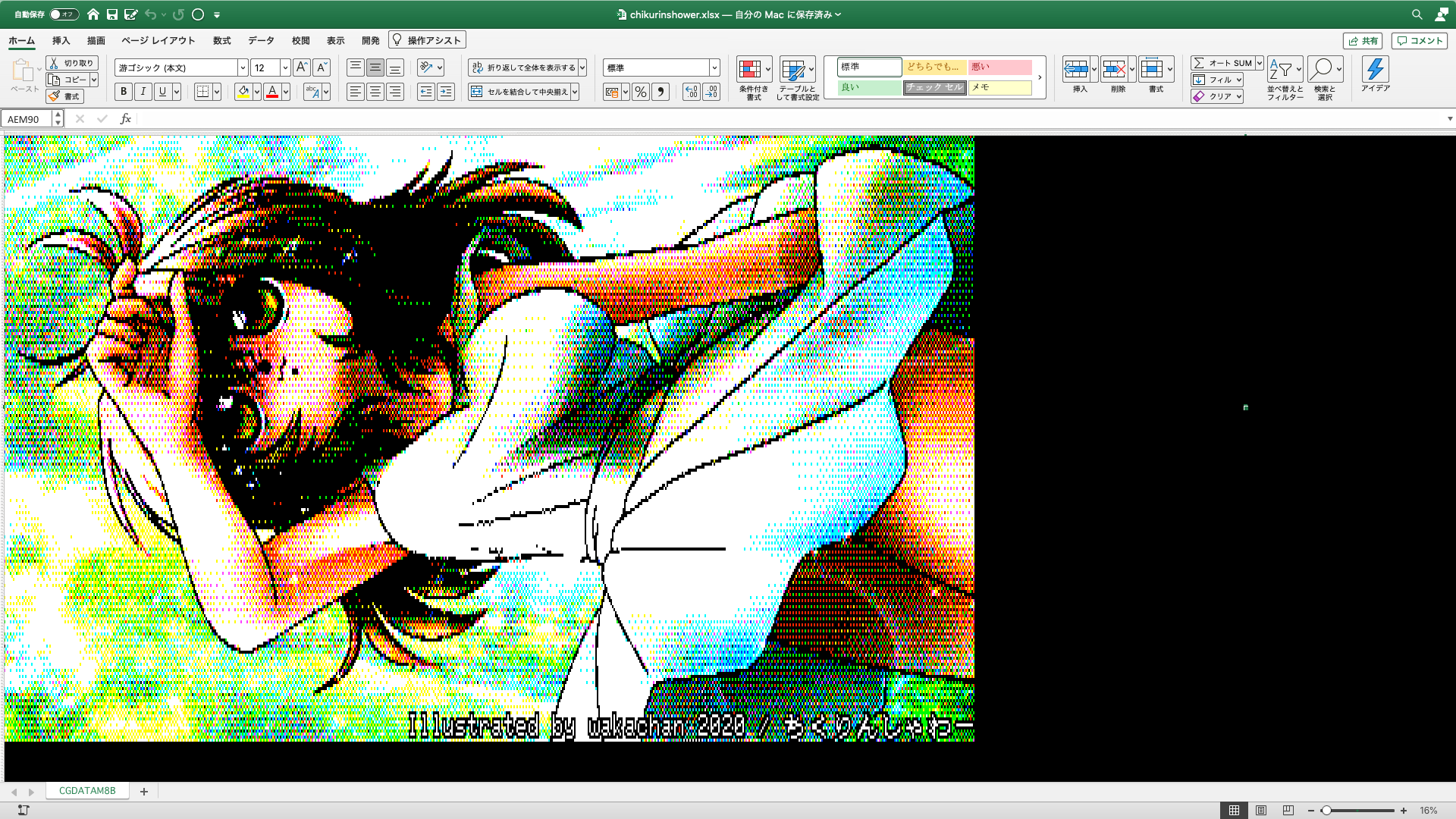Open the Page Layout (ページ レイアウト) tab
This screenshot has height=819, width=1456.
158,40
